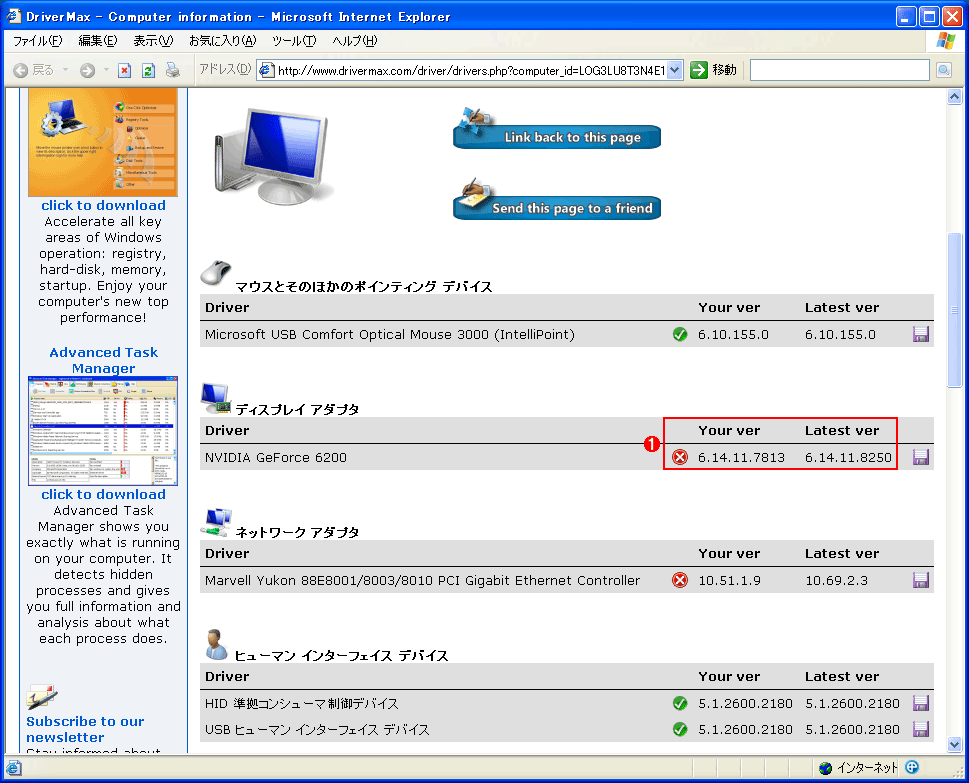This screenshot has width=969, height=783.
Task: Click the human interface device category icon
Action: [x=216, y=645]
